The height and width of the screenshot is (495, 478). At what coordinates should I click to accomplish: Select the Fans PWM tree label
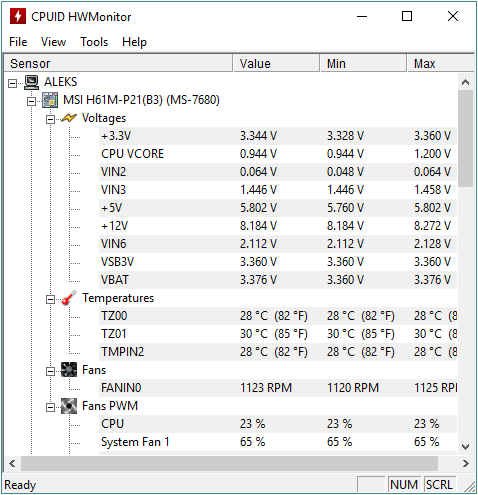pos(110,406)
